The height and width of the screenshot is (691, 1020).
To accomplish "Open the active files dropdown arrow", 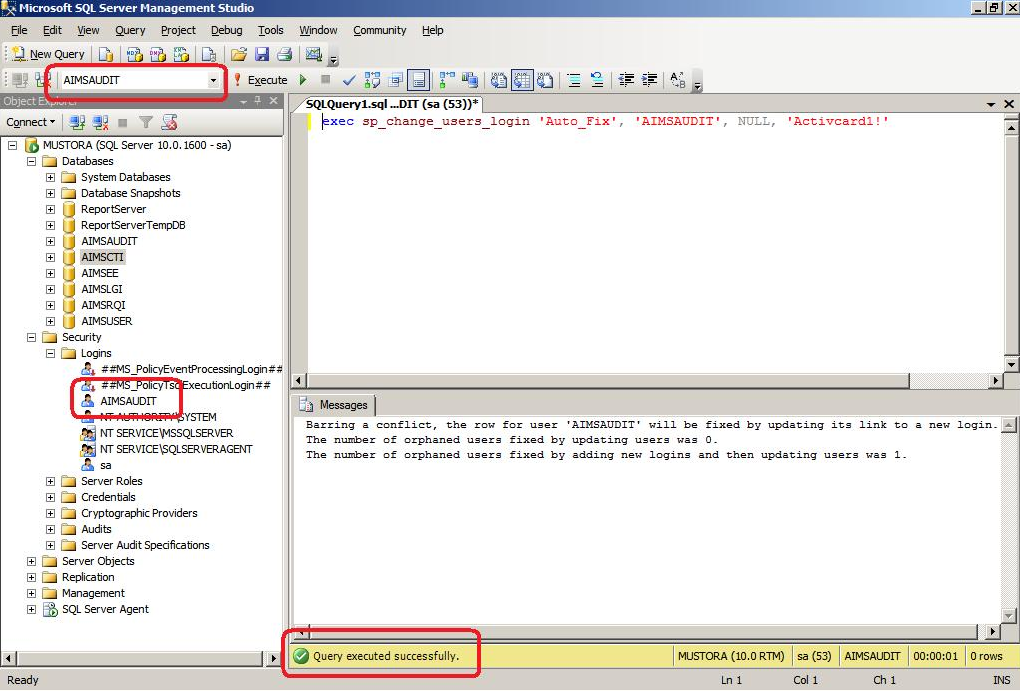I will click(x=991, y=104).
